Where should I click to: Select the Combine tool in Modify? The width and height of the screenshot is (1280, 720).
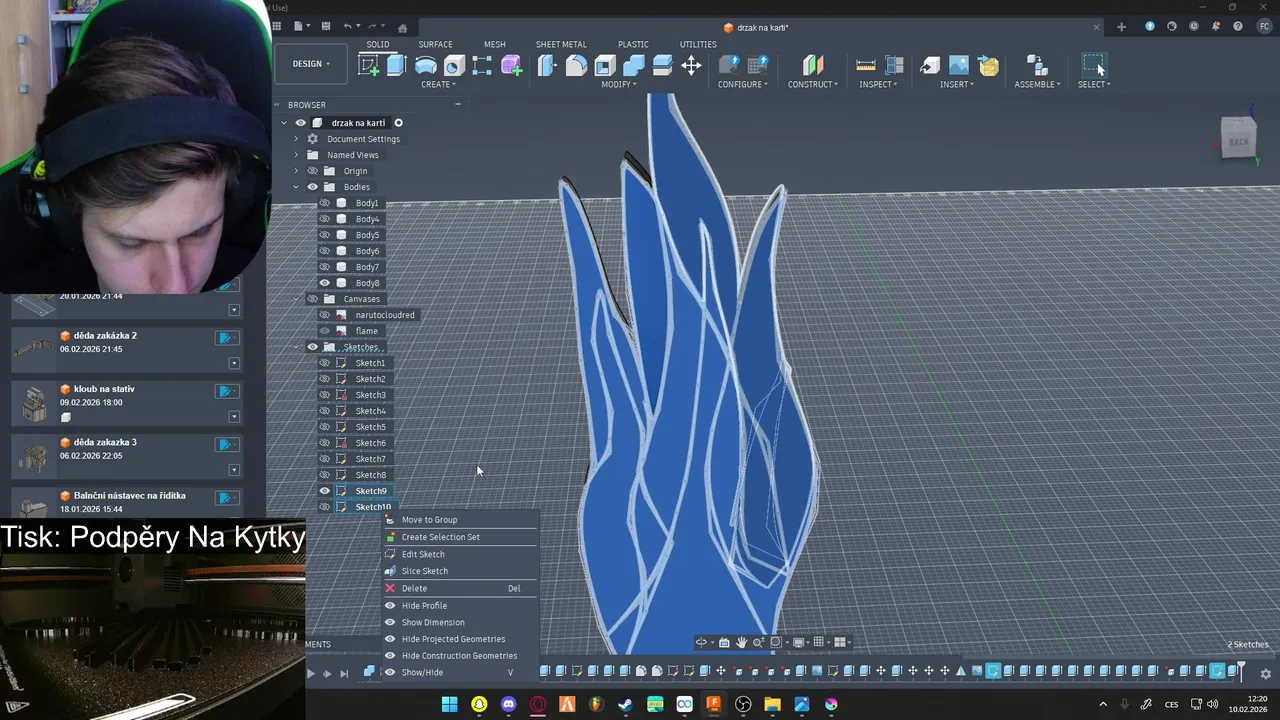tap(634, 66)
